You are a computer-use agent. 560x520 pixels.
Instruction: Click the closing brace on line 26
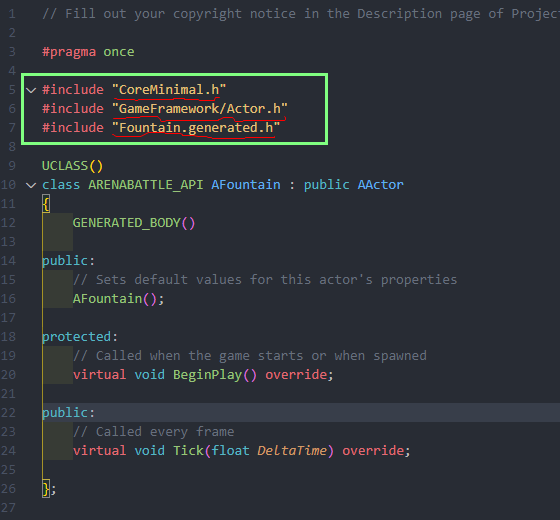coord(46,488)
